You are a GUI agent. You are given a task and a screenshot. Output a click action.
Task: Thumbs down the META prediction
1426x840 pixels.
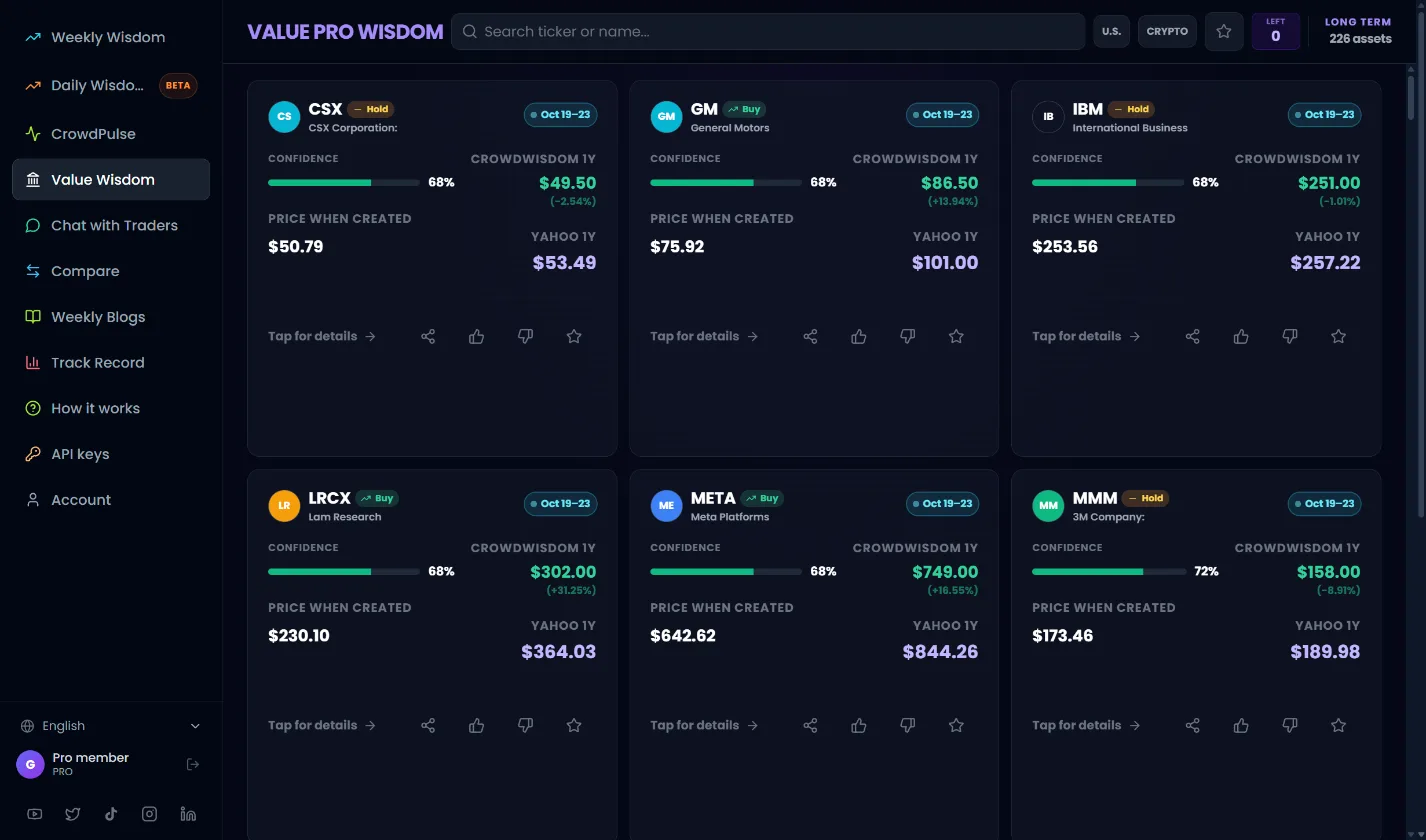908,726
